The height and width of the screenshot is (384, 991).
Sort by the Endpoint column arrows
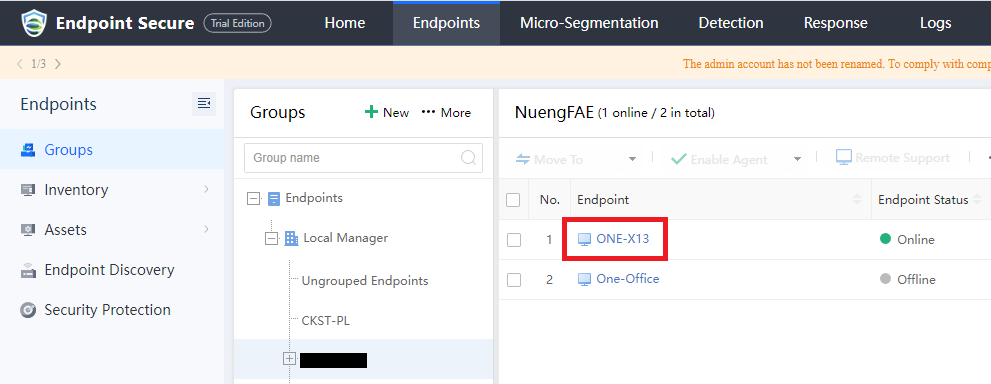(x=857, y=200)
